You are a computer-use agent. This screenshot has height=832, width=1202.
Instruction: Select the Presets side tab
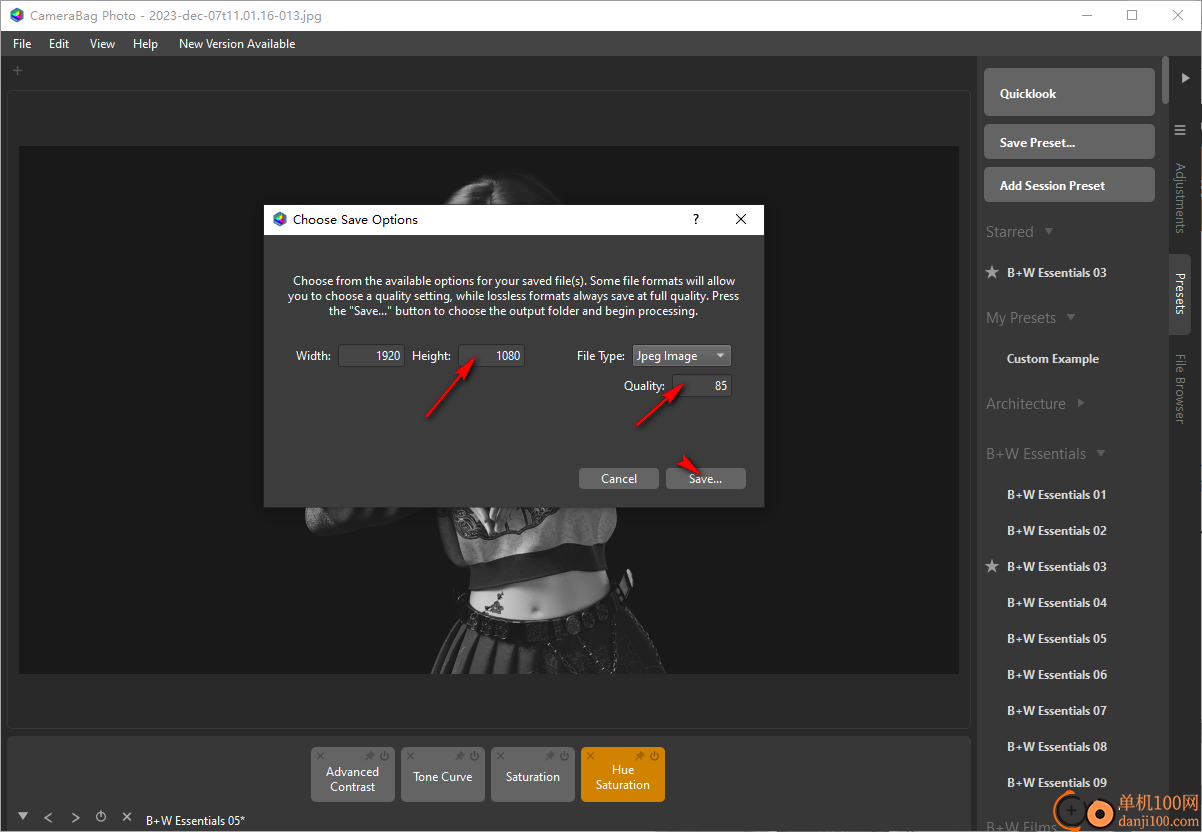coord(1180,294)
